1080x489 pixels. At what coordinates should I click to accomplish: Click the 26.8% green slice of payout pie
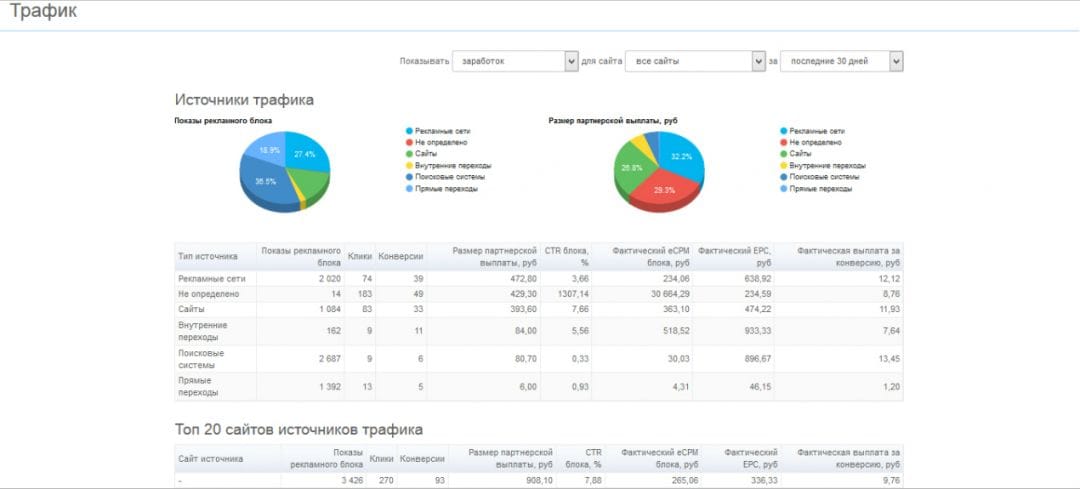(x=631, y=167)
